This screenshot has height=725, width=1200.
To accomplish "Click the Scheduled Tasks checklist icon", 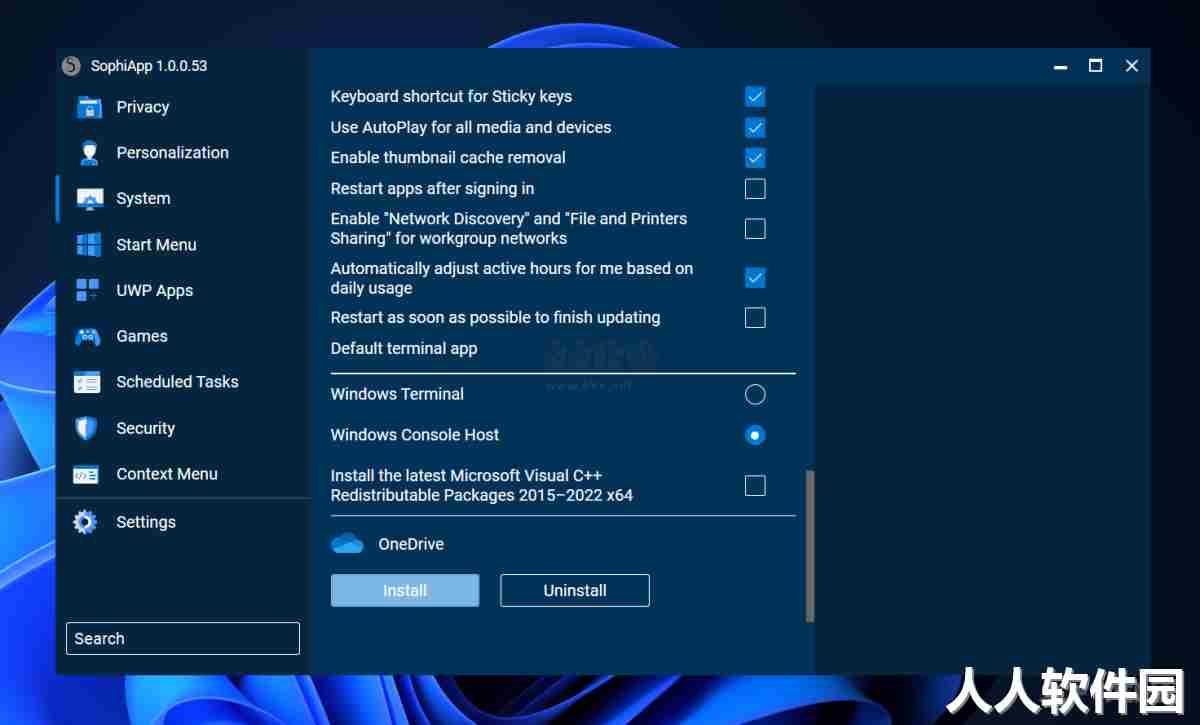I will click(87, 382).
